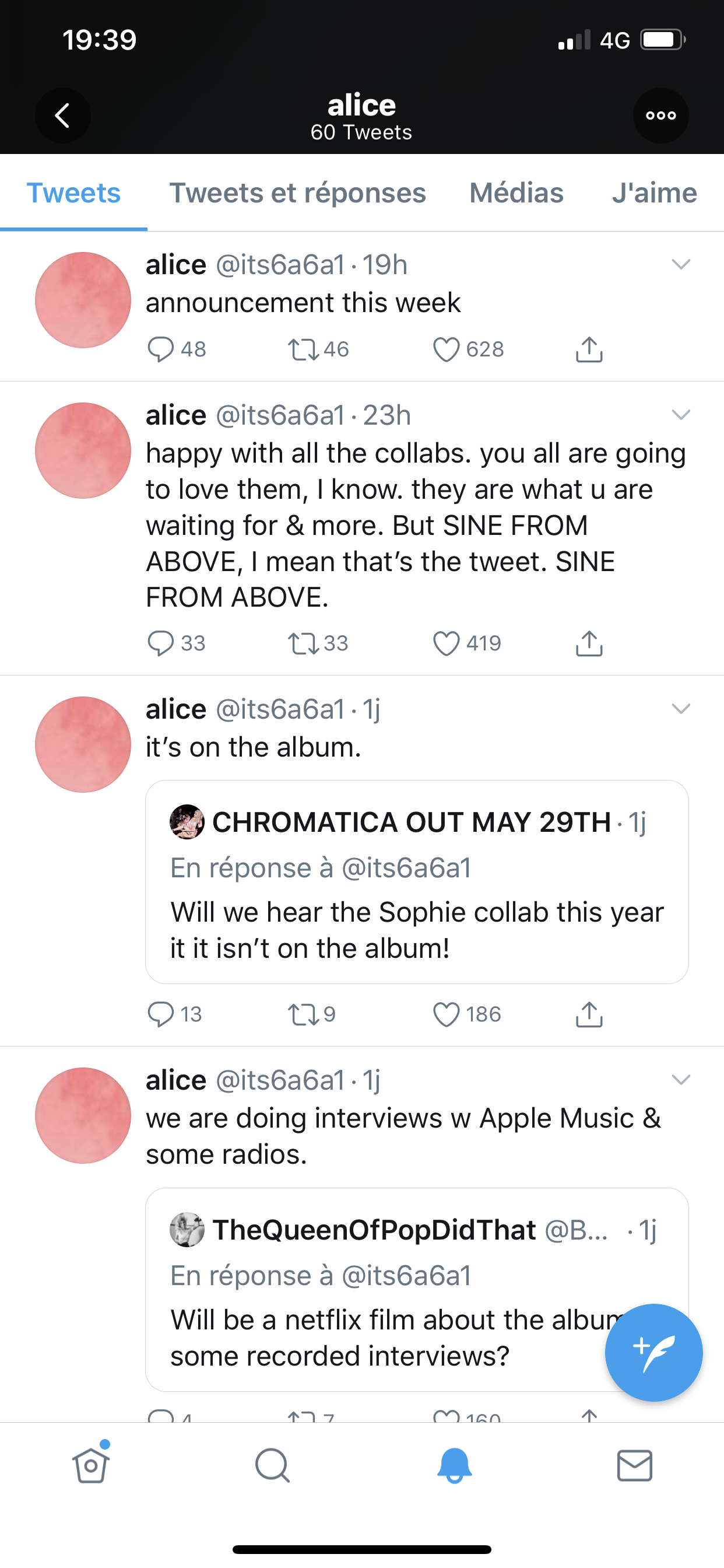Retweet the "announcement this week" tweet
The width and height of the screenshot is (724, 1568).
(303, 349)
